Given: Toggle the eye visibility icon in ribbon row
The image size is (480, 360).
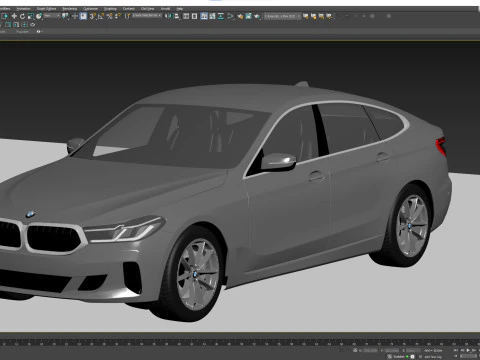Looking at the screenshot, I should (38, 32).
